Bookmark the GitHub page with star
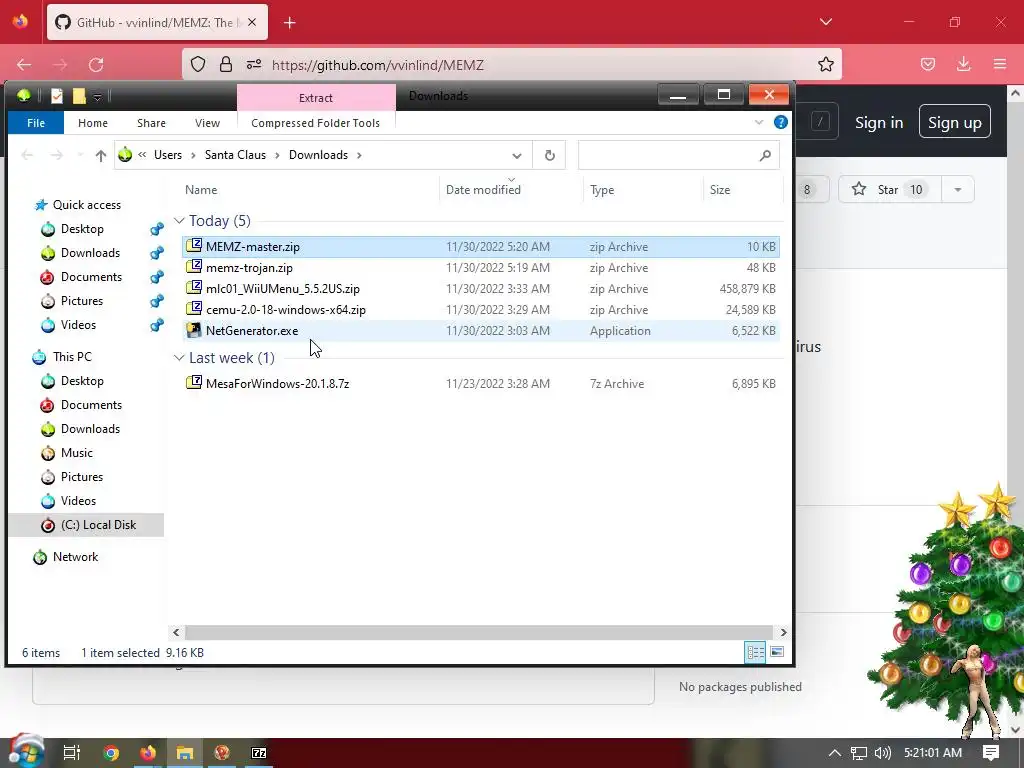This screenshot has height=768, width=1024. point(825,65)
